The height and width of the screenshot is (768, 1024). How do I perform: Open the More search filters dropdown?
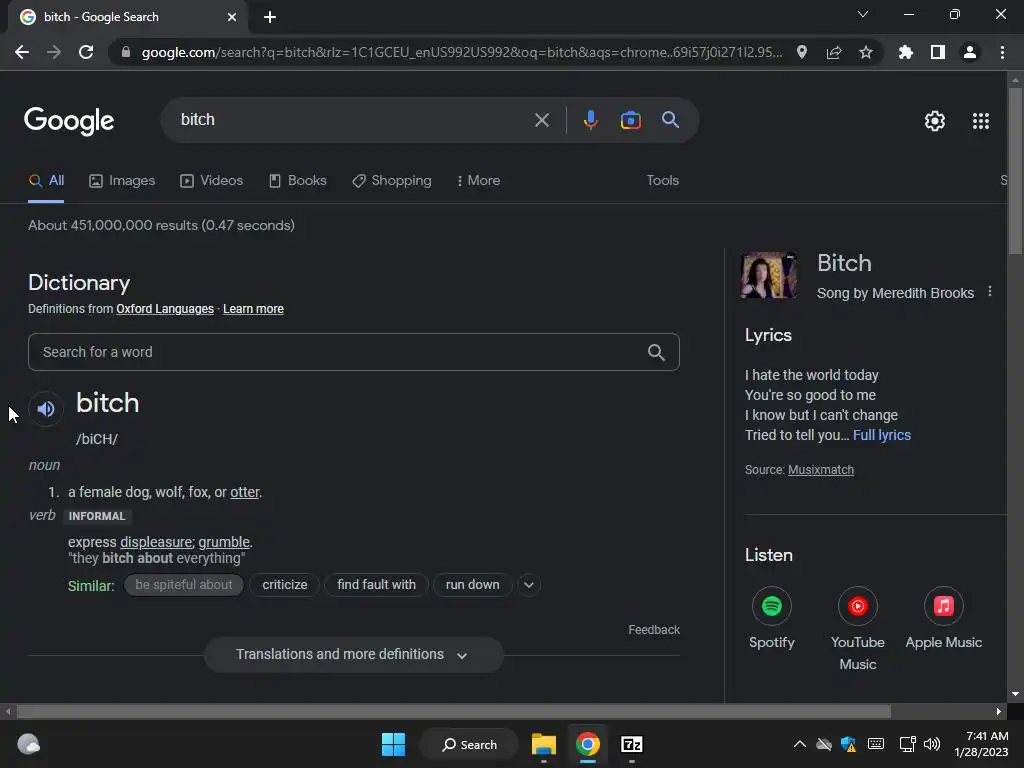coord(478,181)
